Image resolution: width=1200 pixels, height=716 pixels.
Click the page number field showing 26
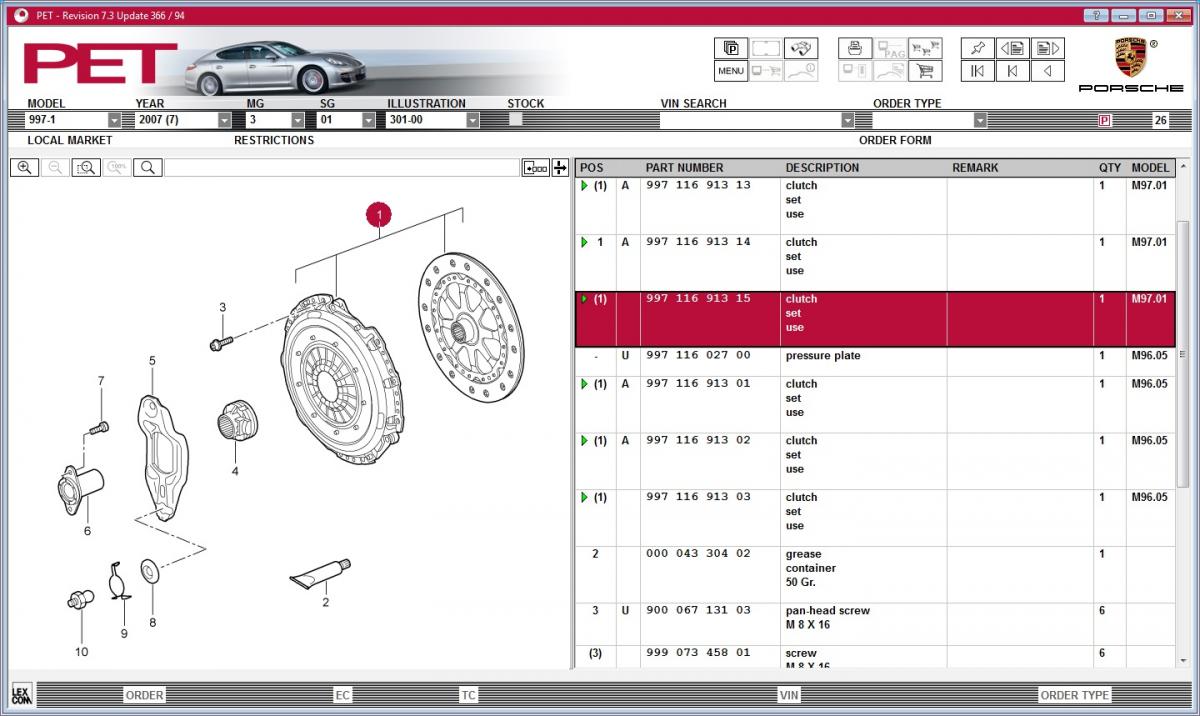[x=1160, y=120]
